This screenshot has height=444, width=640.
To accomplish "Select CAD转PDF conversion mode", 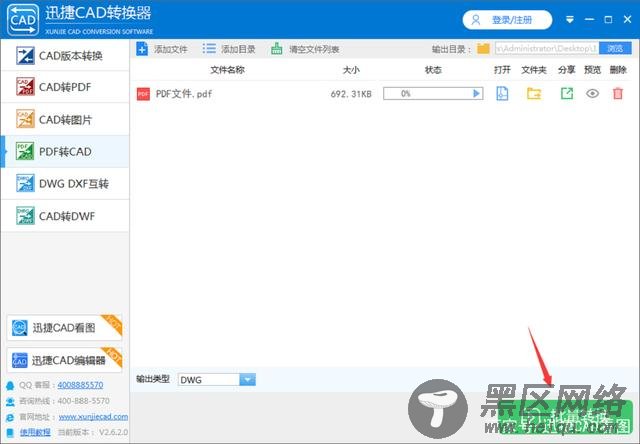I will (x=65, y=87).
